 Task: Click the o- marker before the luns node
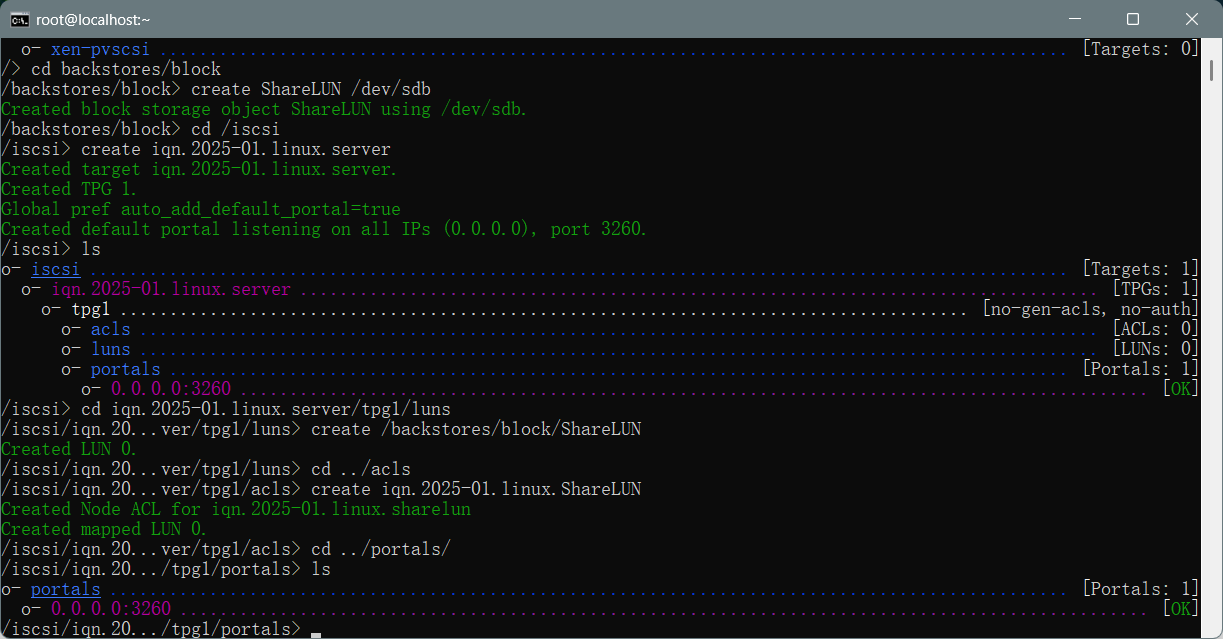pos(71,349)
